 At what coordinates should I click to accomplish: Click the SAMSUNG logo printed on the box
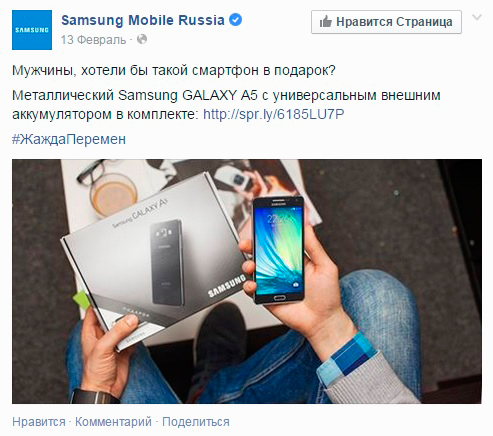(227, 285)
